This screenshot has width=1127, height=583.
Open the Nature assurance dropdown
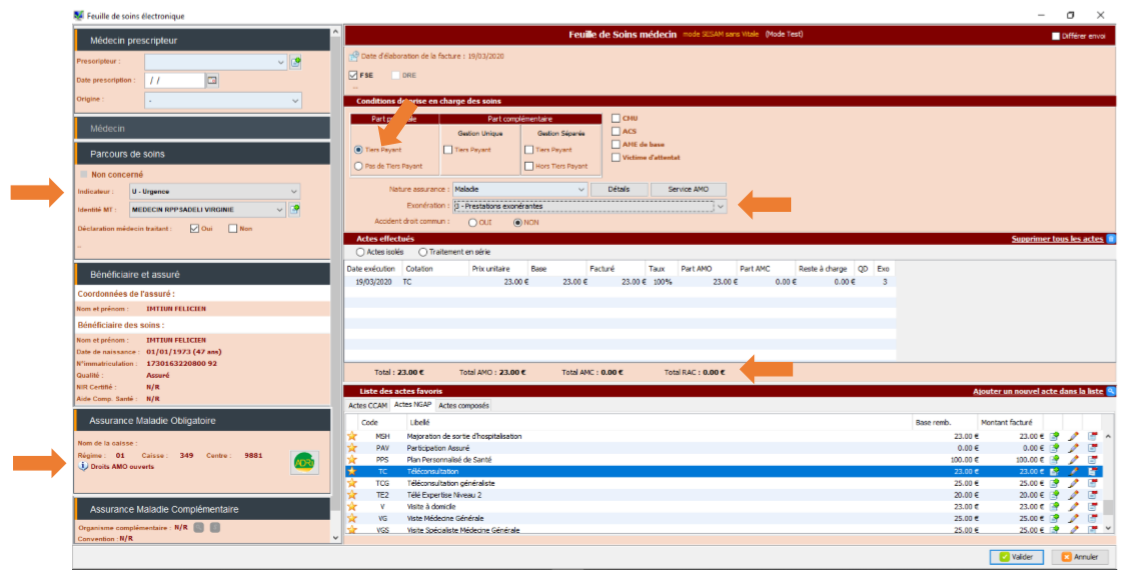581,189
